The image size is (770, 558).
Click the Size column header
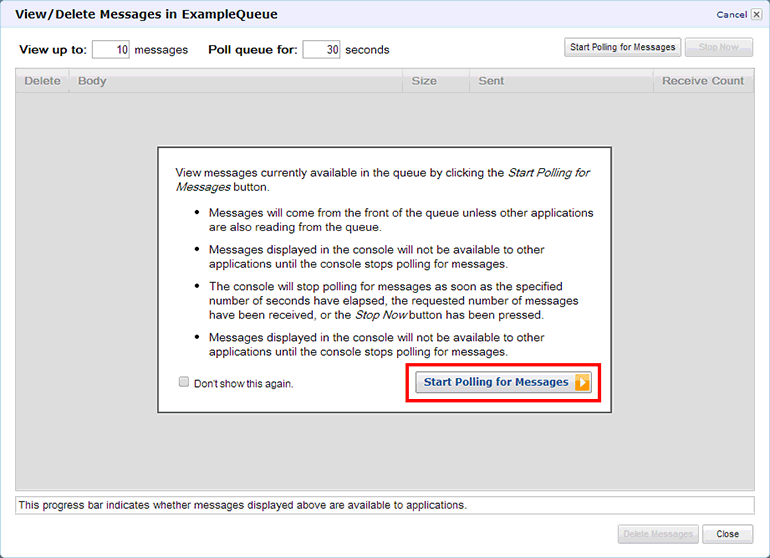(424, 81)
